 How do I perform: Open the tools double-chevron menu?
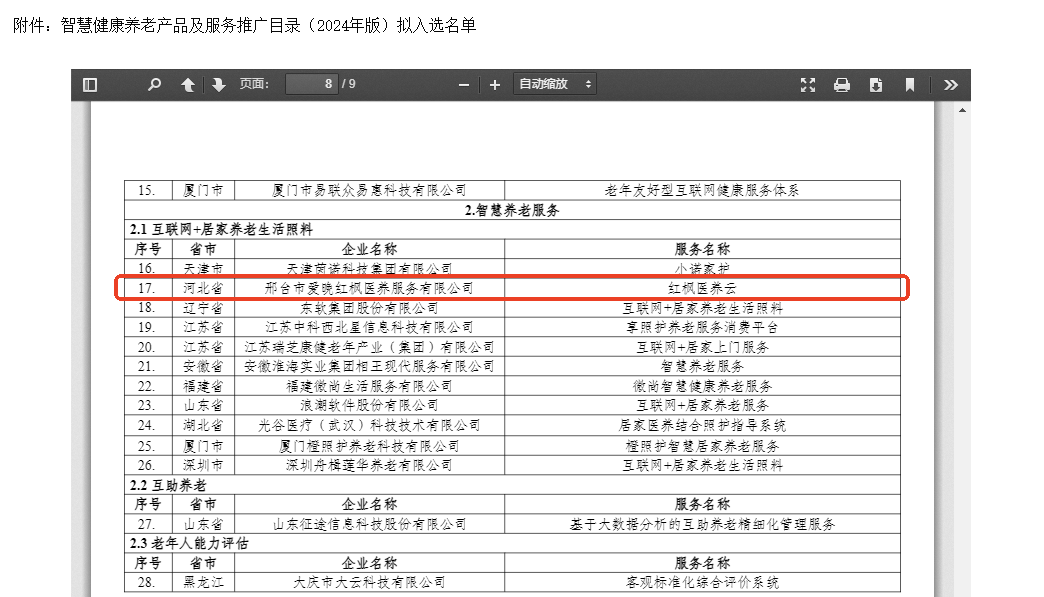click(x=951, y=85)
